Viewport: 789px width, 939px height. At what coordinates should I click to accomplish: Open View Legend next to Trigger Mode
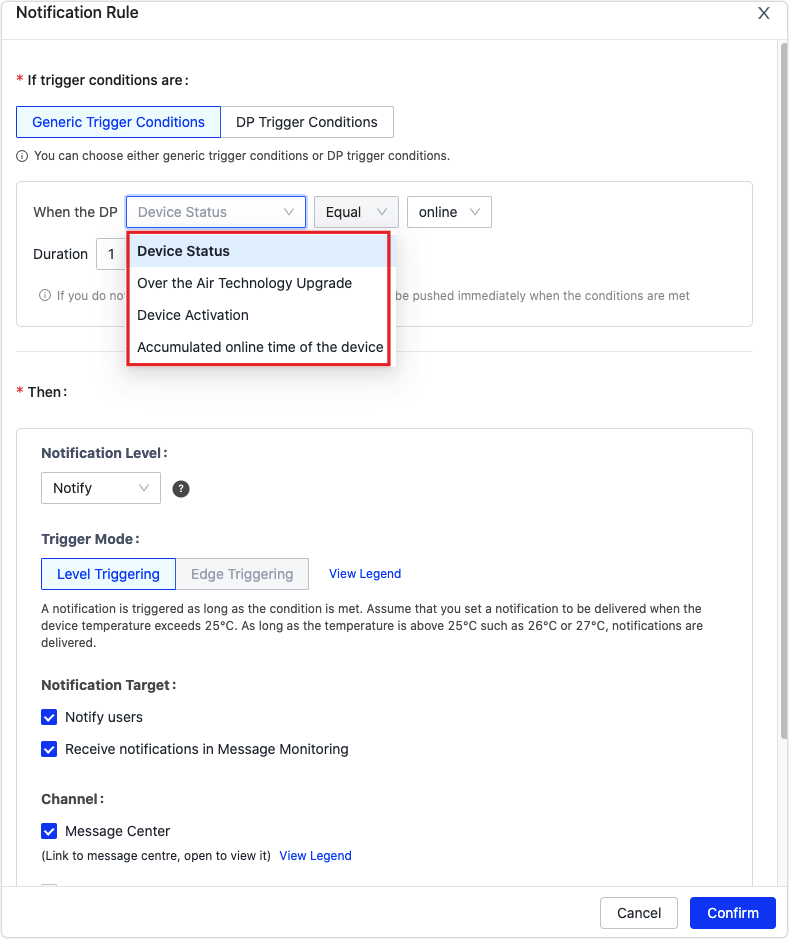coord(364,573)
